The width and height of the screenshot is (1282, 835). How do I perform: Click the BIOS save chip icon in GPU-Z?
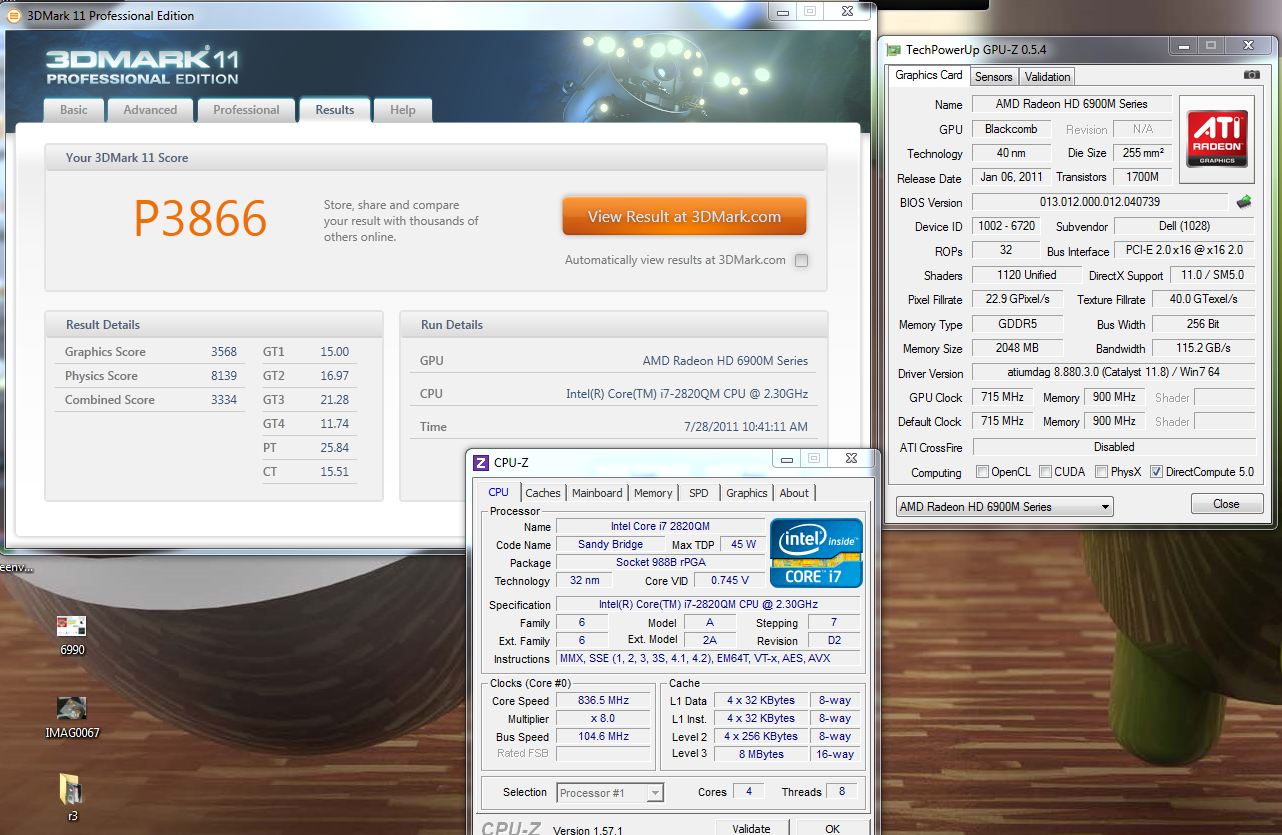(x=1244, y=202)
